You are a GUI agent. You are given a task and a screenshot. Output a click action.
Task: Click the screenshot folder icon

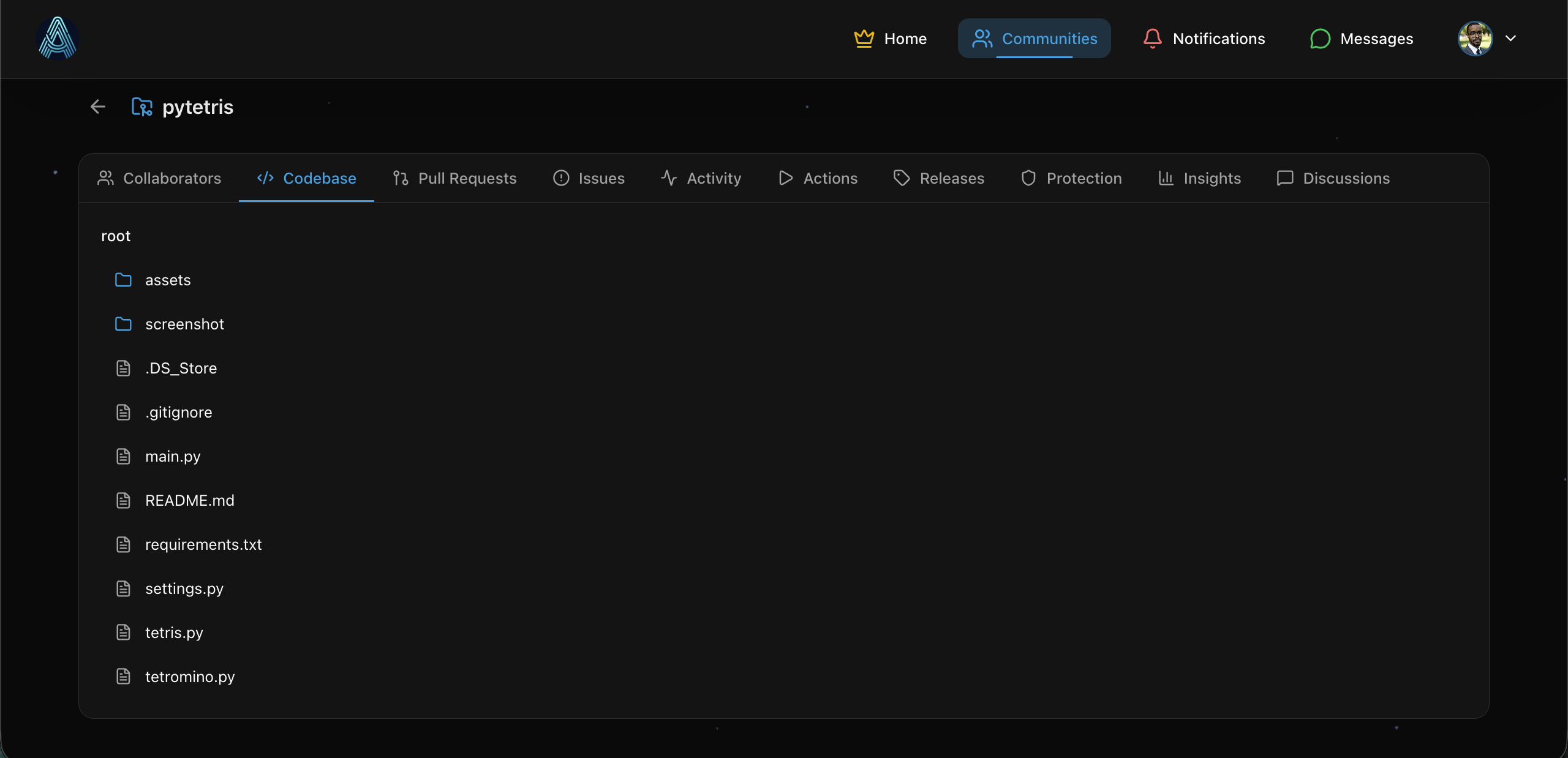click(x=123, y=324)
